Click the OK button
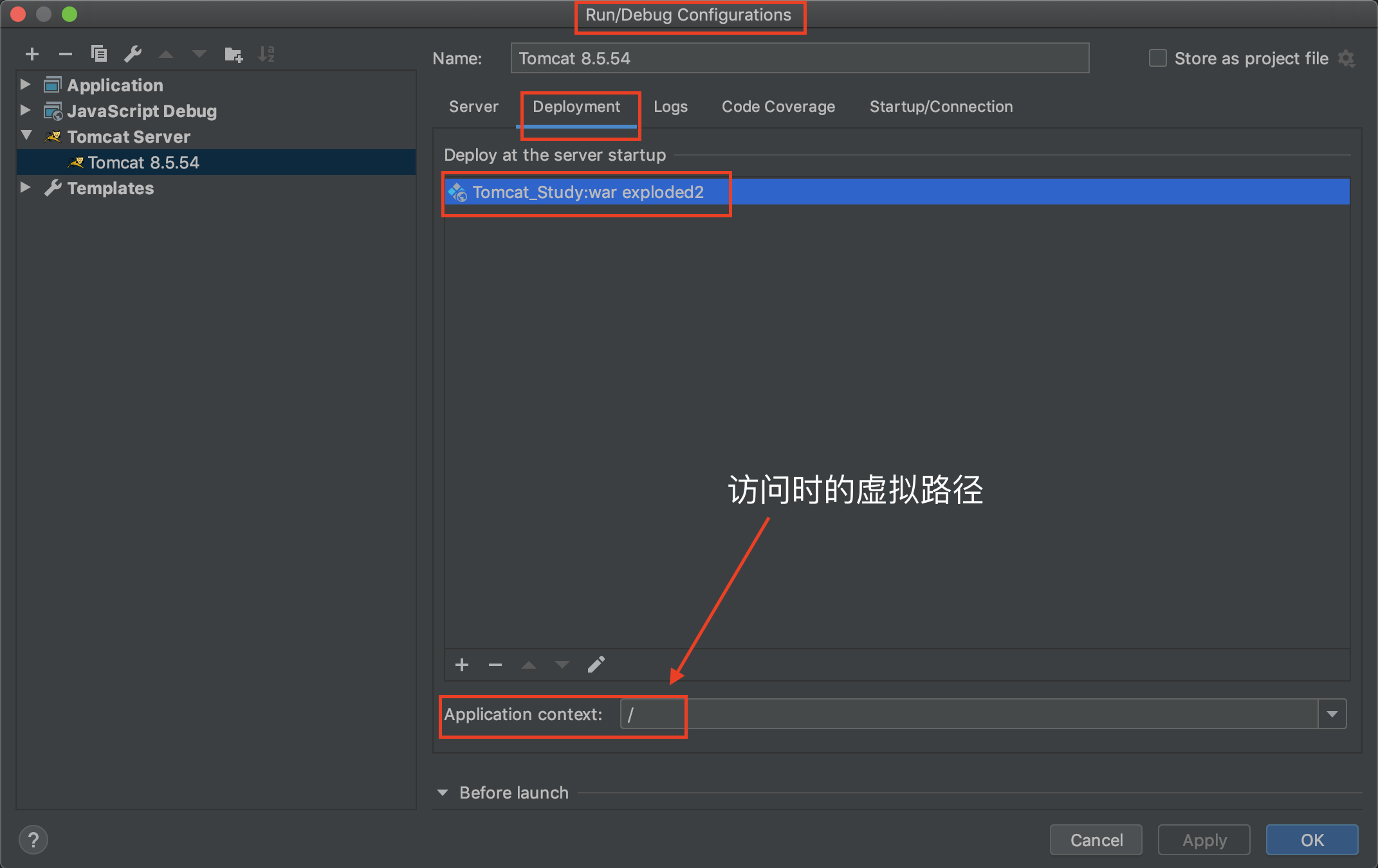Screen dimensions: 1378x868 click(x=1311, y=840)
